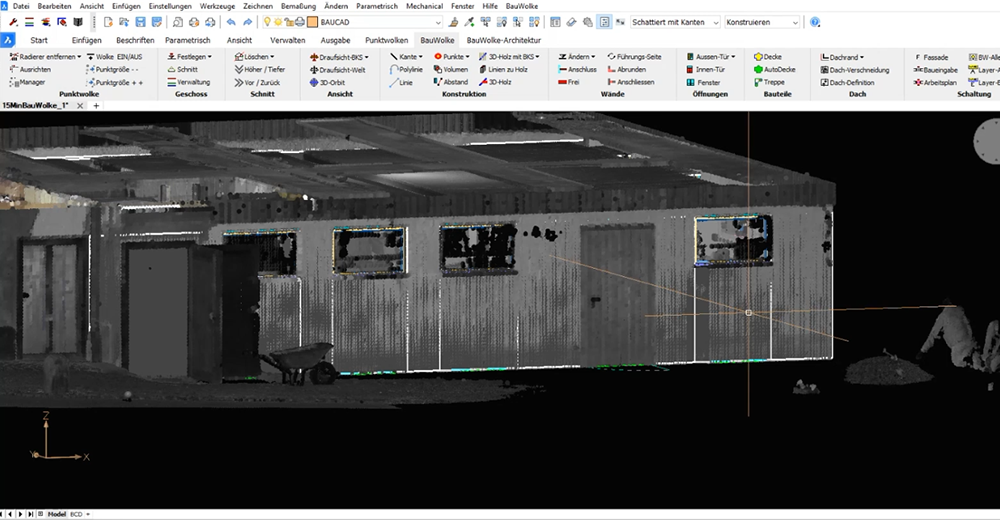This screenshot has height=520, width=1000.
Task: Toggle the highlighted properties panel button
Action: (604, 21)
